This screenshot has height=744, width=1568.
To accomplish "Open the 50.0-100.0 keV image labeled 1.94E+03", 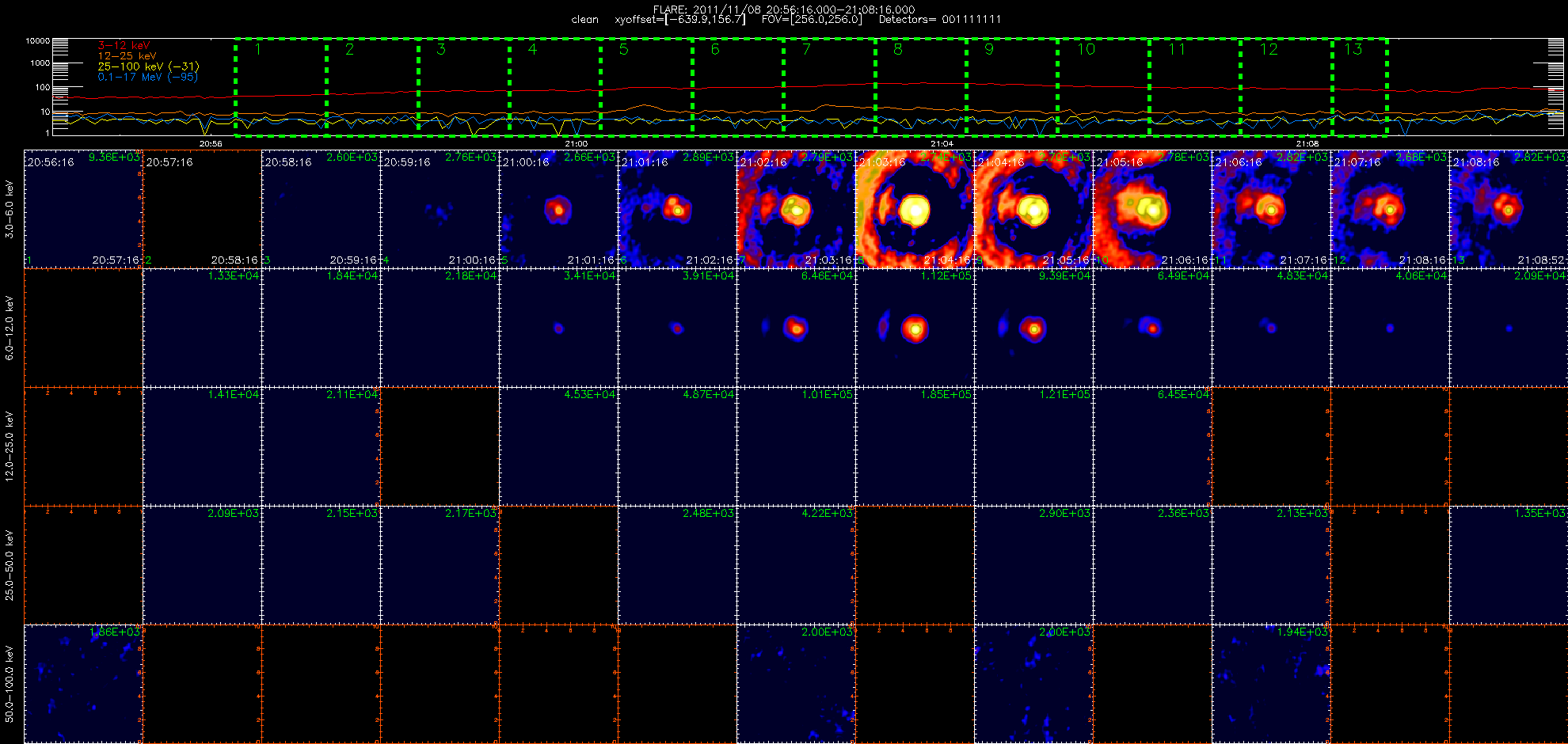I will point(1271,684).
